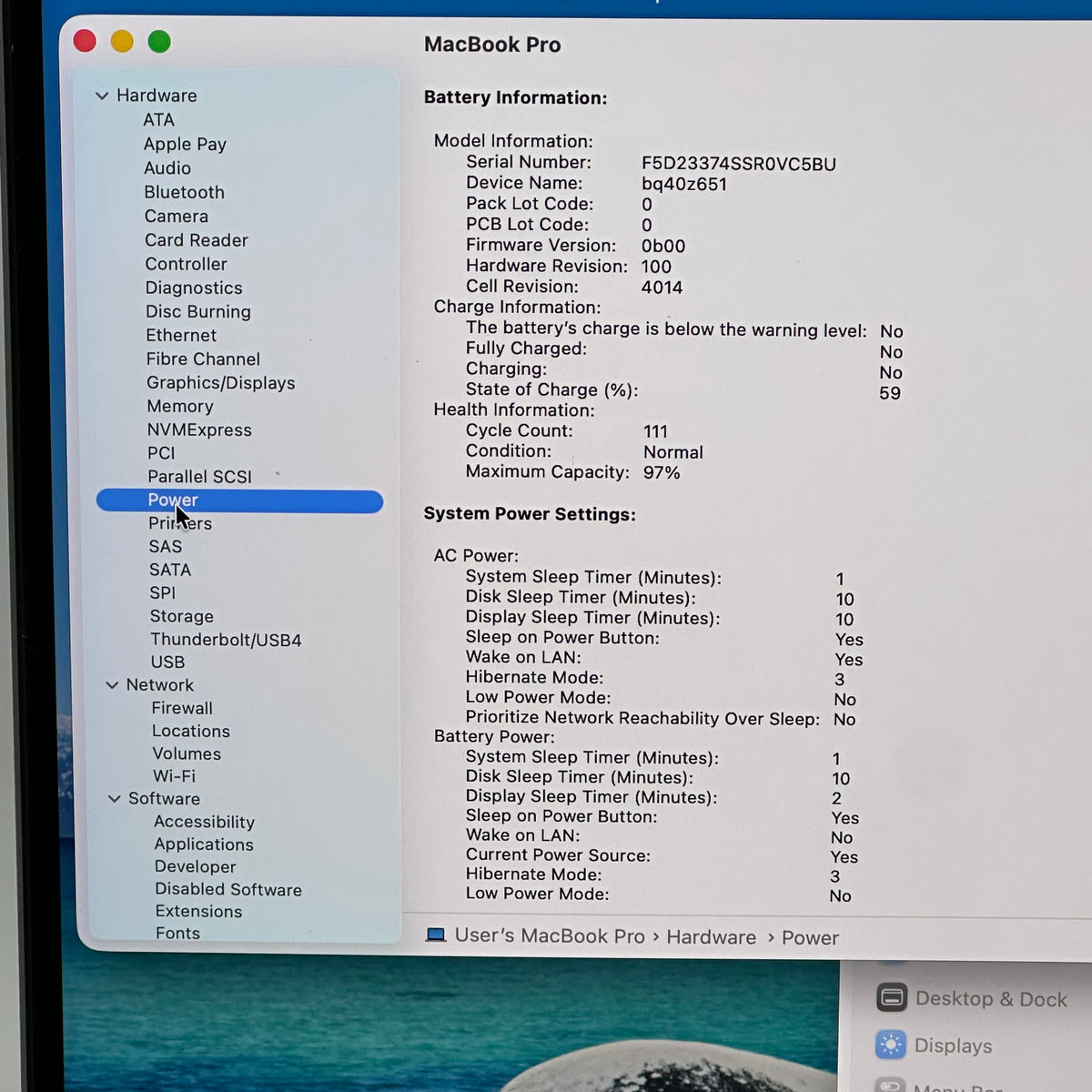Click serial number F5D23374SSR0VC5BU

[738, 164]
